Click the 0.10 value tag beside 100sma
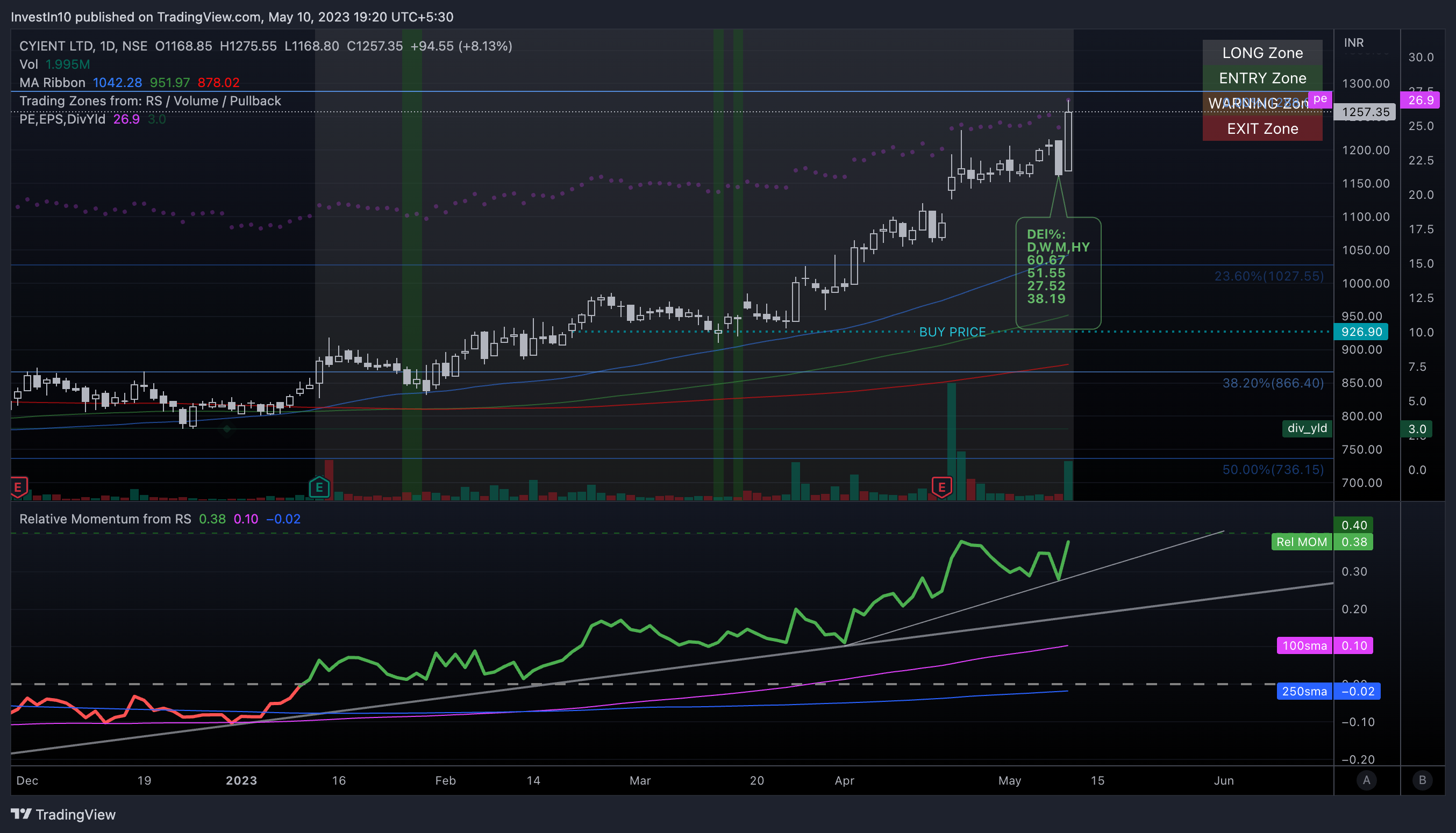This screenshot has height=833, width=1456. pyautogui.click(x=1353, y=645)
